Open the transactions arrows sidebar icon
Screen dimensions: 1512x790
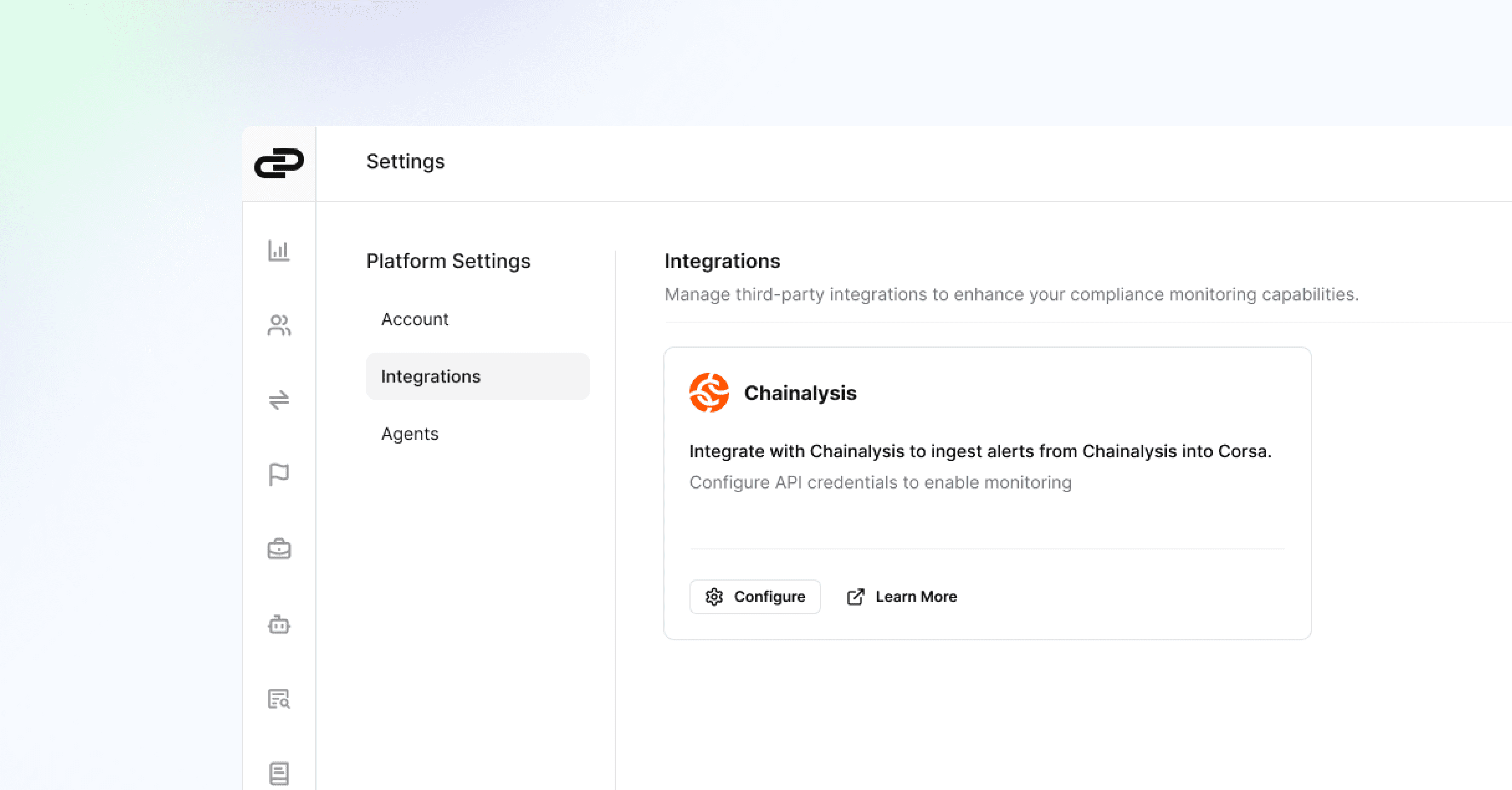pyautogui.click(x=279, y=400)
